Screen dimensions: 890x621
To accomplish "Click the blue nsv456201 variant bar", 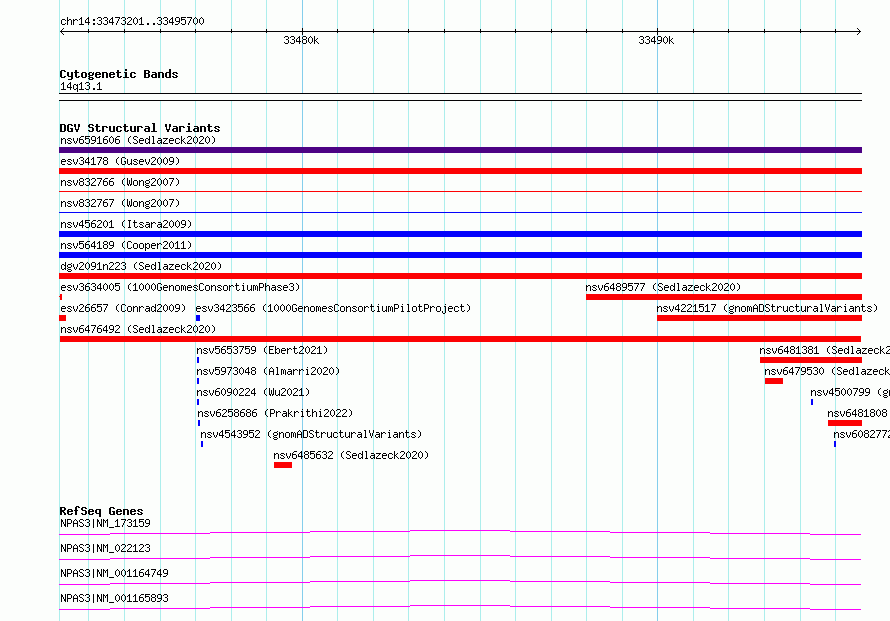I will pos(460,234).
